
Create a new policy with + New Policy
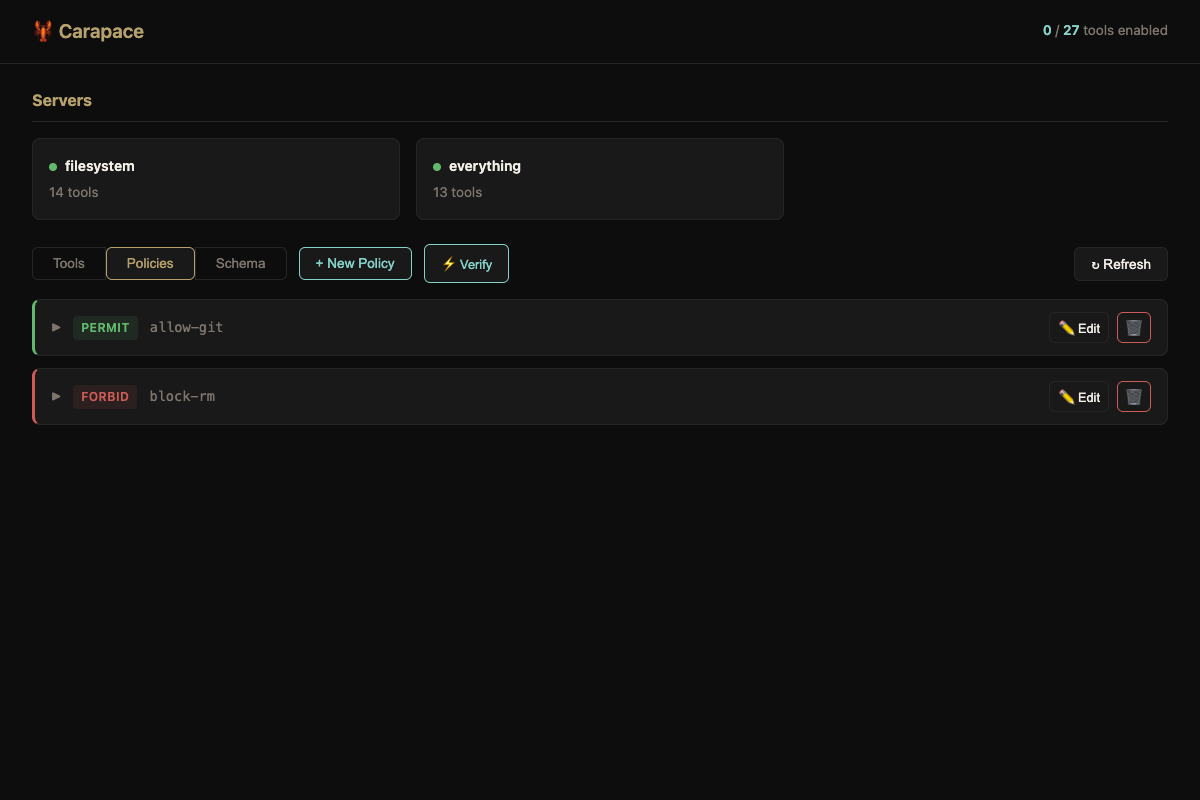[x=355, y=263]
